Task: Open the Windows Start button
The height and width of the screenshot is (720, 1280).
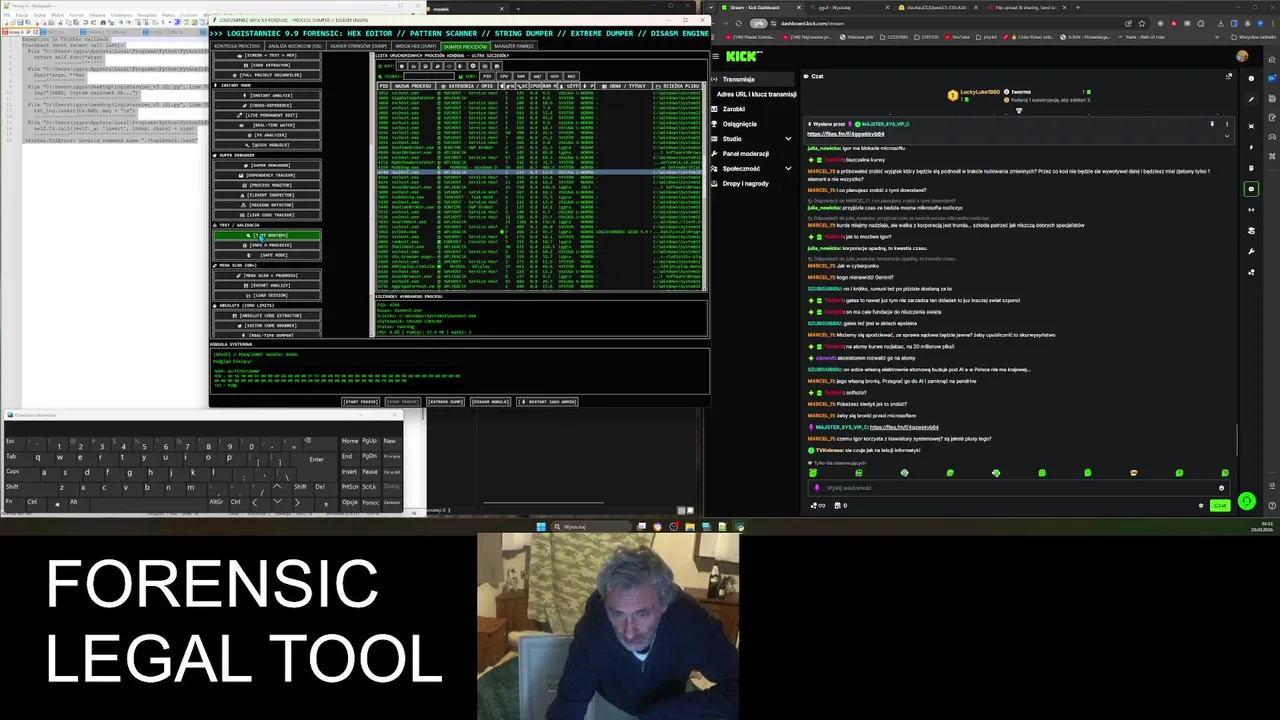Action: pos(541,526)
